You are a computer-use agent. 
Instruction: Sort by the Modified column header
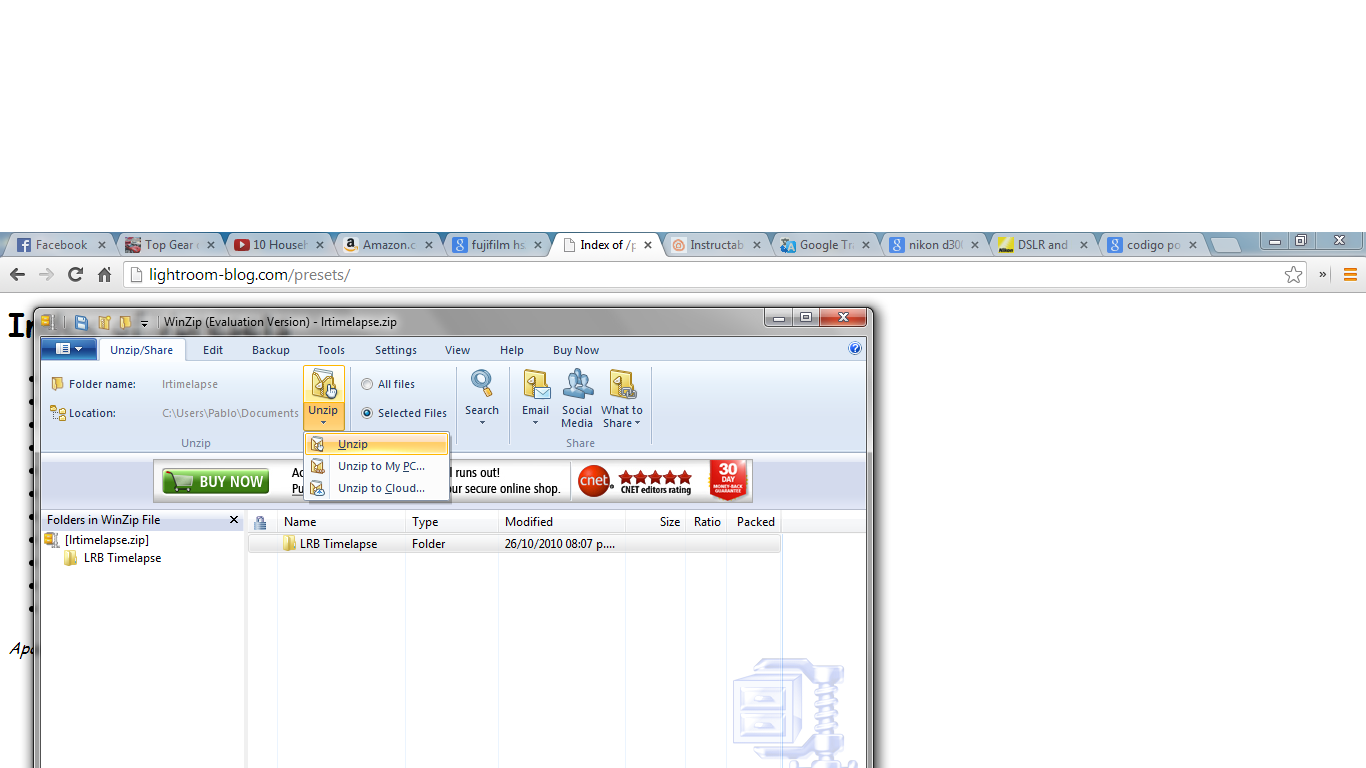click(562, 522)
